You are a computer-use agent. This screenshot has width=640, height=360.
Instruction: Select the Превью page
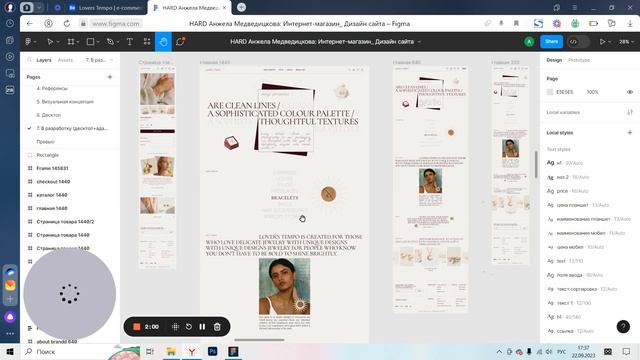(x=45, y=142)
